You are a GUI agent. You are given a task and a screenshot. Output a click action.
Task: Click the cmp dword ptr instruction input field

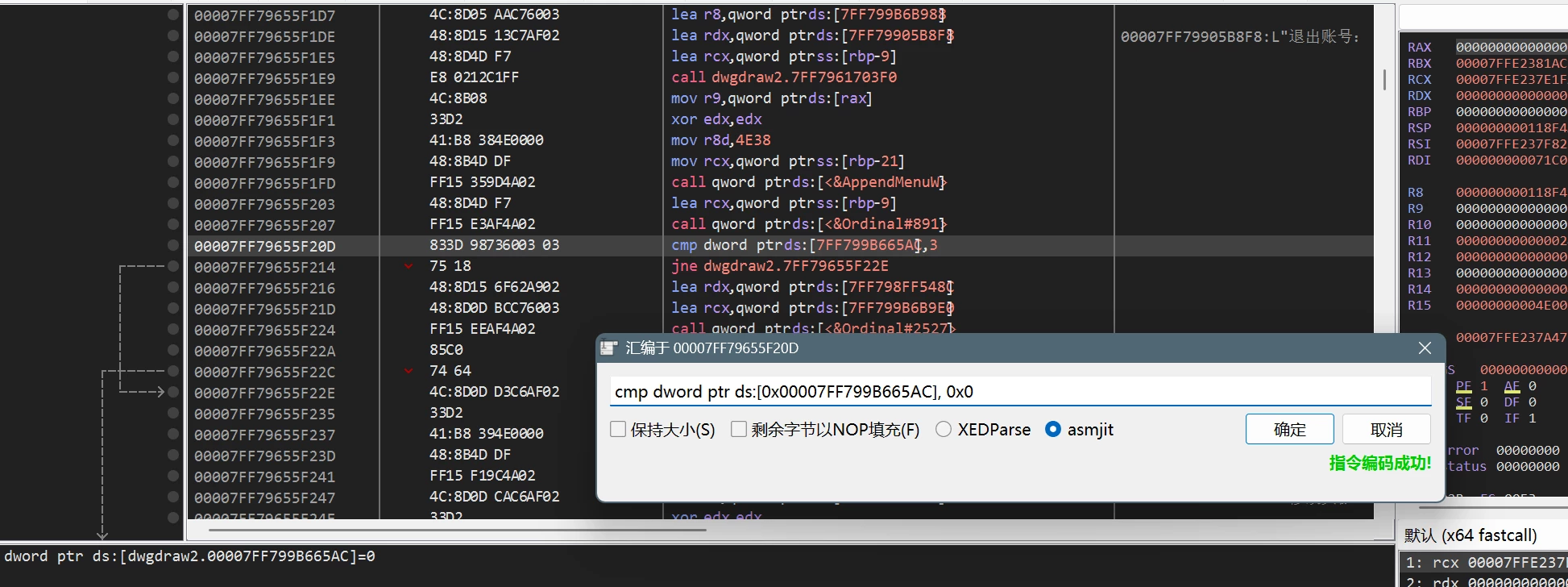tap(1019, 392)
